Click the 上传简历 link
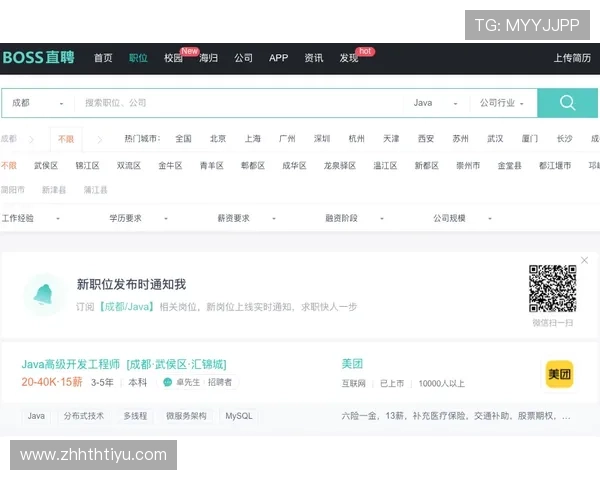Image resolution: width=600 pixels, height=480 pixels. (x=572, y=58)
